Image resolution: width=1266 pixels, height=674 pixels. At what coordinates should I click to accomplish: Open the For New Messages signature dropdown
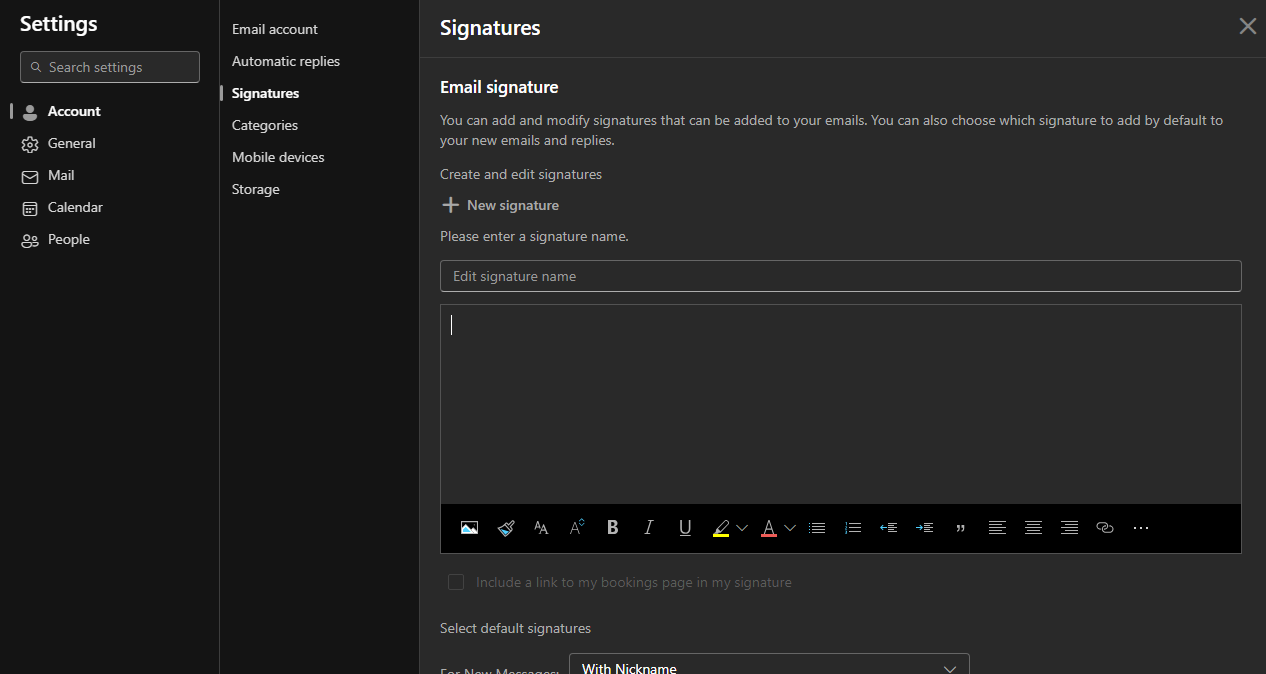[x=768, y=667]
